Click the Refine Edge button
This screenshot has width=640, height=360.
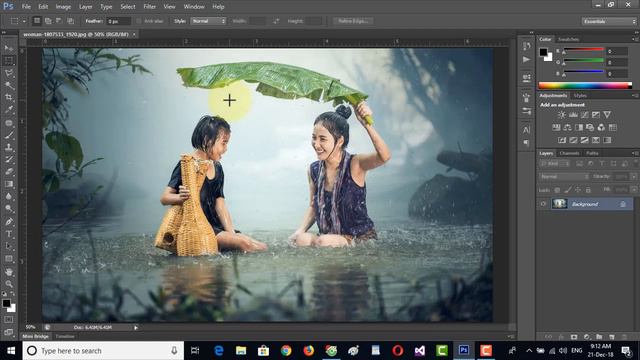(x=353, y=21)
